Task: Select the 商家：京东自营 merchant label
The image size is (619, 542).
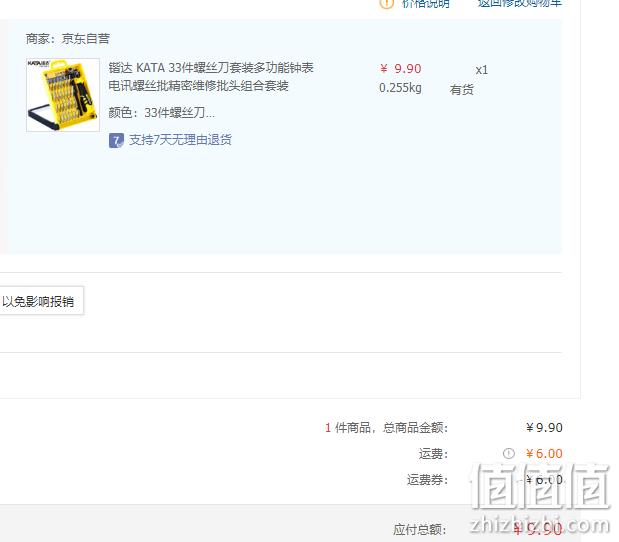Action: [x=68, y=39]
